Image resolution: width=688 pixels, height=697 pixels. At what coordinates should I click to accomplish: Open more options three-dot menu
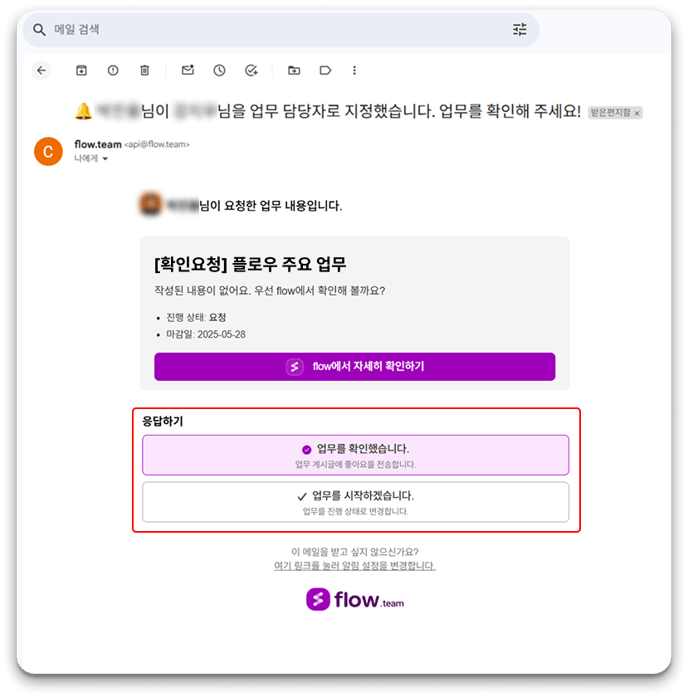(x=354, y=70)
